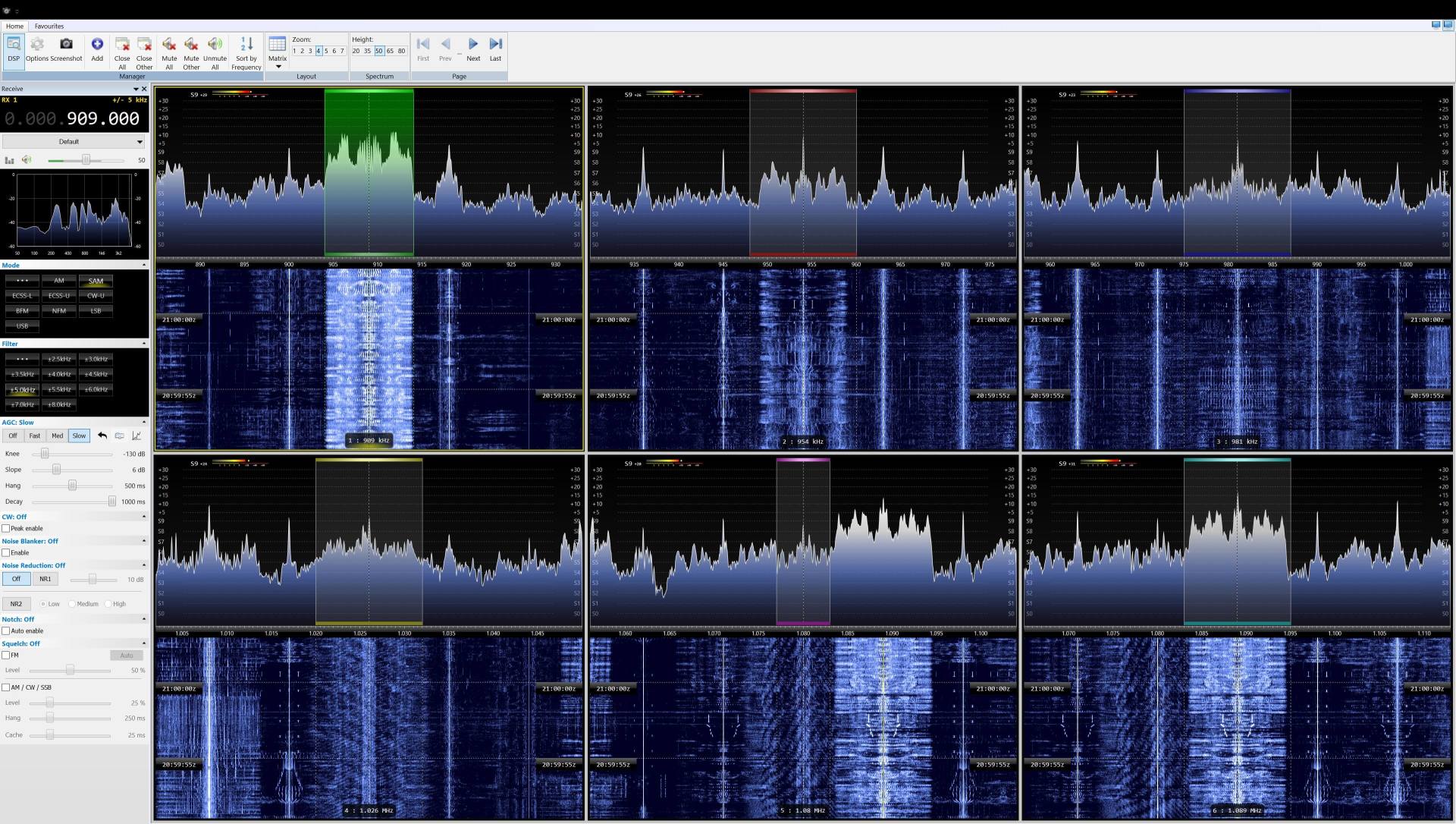Image resolution: width=1456 pixels, height=824 pixels.
Task: Enable Auto notch
Action: point(8,631)
